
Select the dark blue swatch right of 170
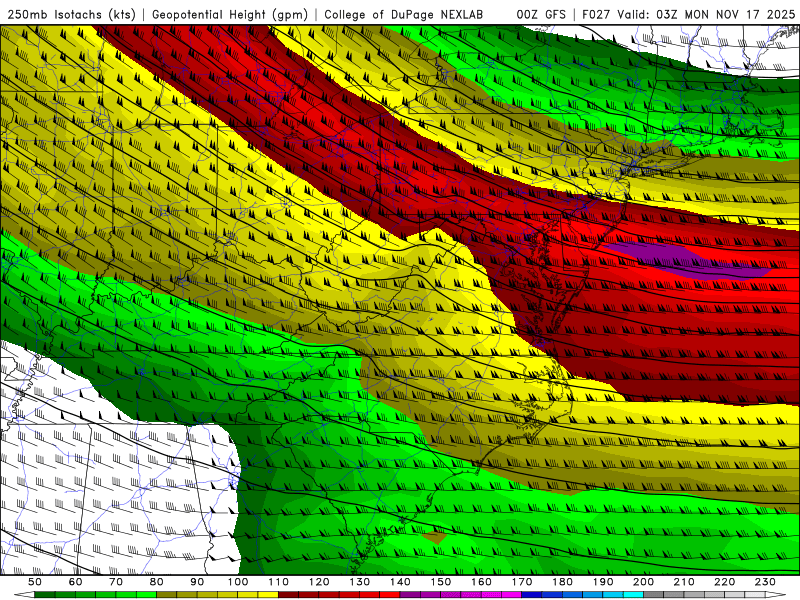pyautogui.click(x=532, y=595)
